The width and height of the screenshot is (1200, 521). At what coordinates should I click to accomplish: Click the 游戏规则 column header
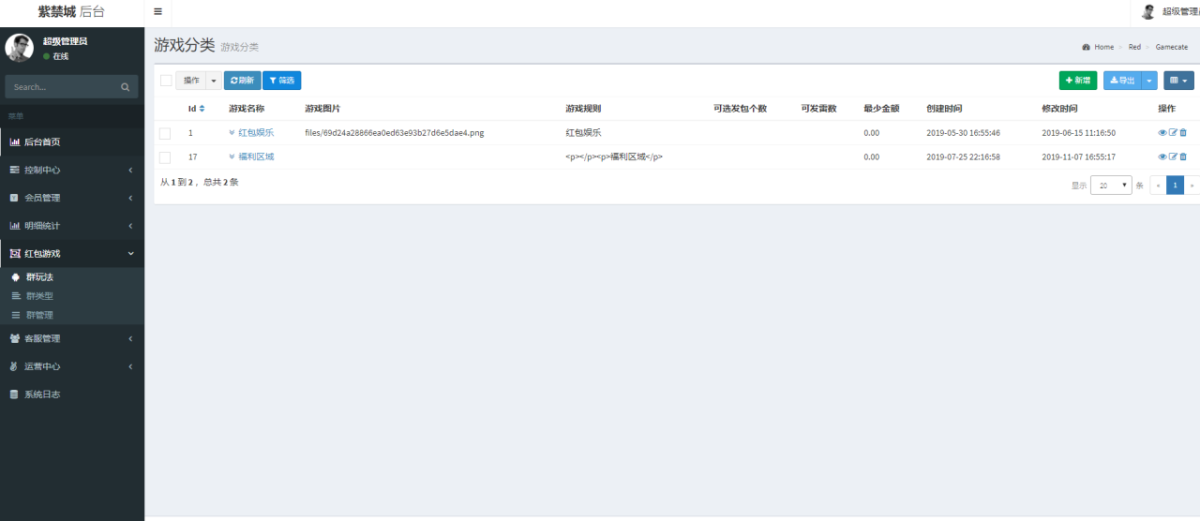point(583,108)
